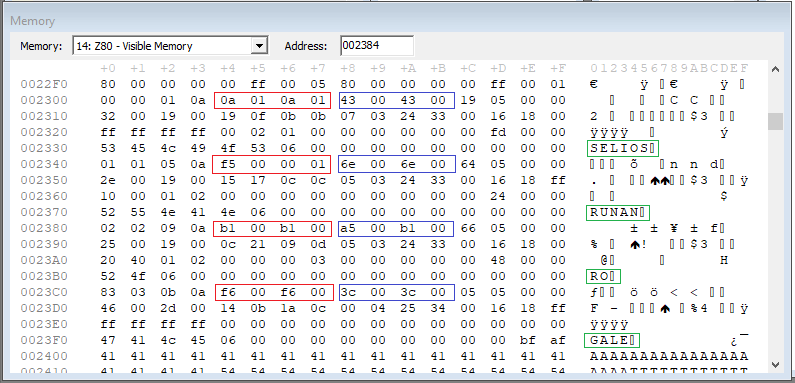Click the scroll up arrow of memory view
The image size is (795, 383).
click(x=775, y=69)
